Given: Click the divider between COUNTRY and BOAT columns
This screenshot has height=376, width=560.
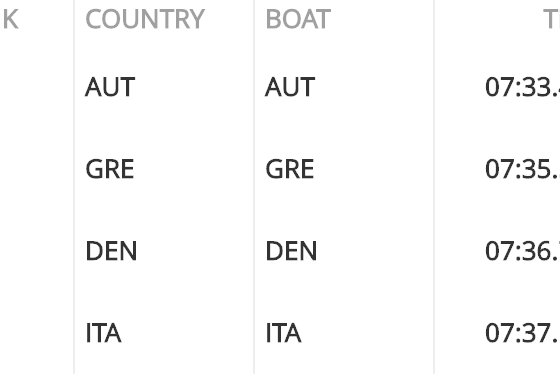Looking at the screenshot, I should pos(254,188).
